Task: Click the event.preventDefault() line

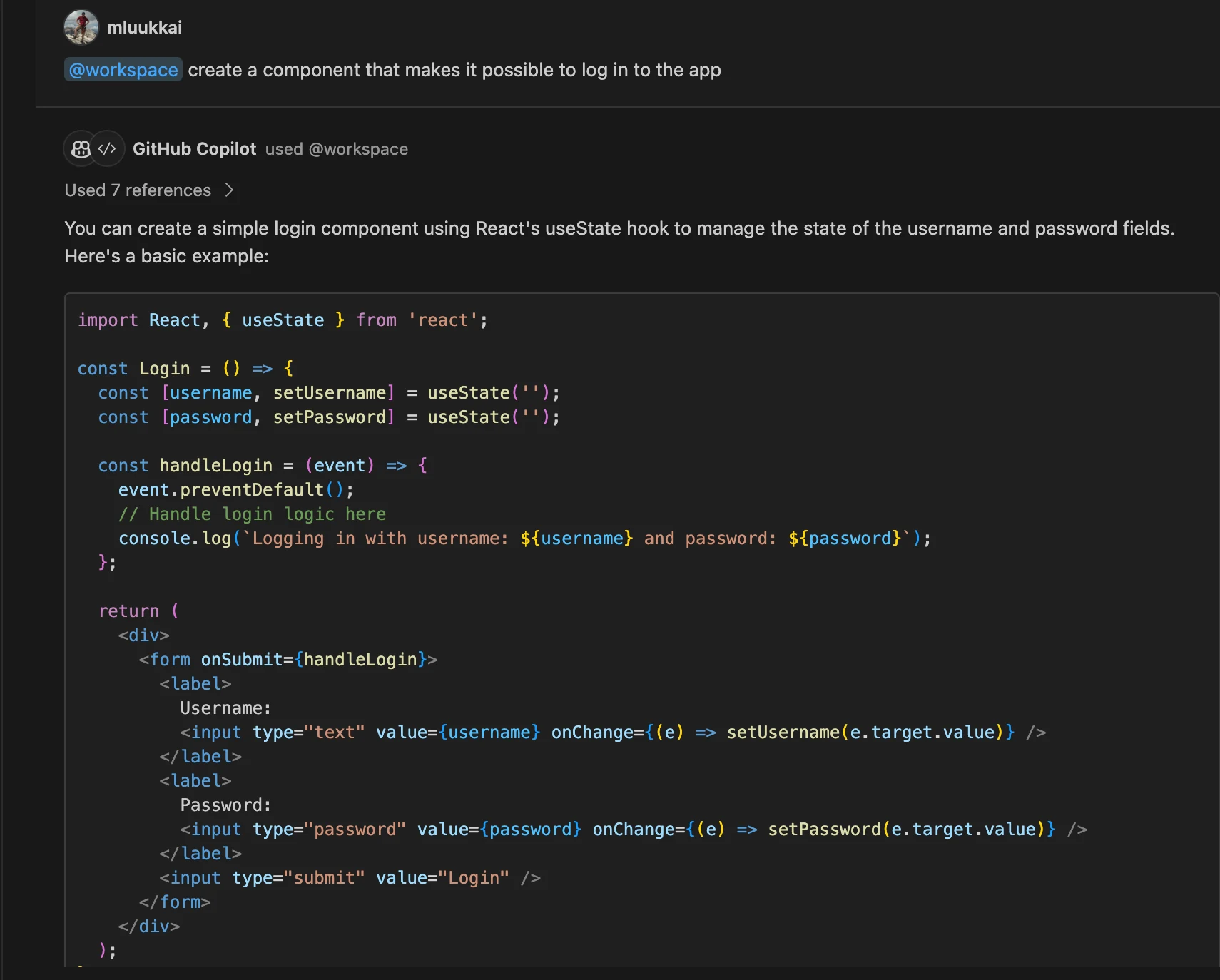Action: [x=236, y=490]
